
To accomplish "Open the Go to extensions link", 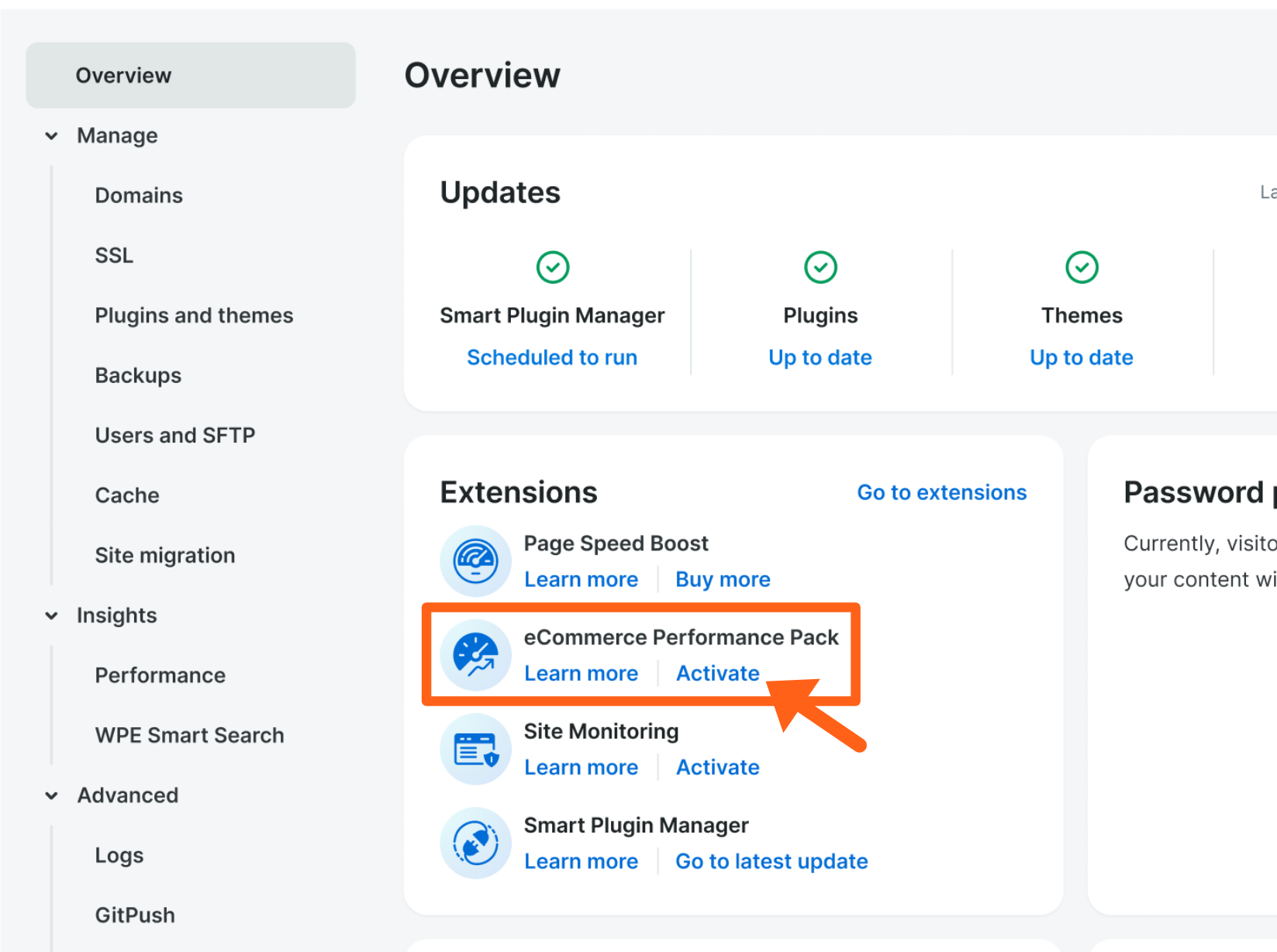I will (x=941, y=492).
